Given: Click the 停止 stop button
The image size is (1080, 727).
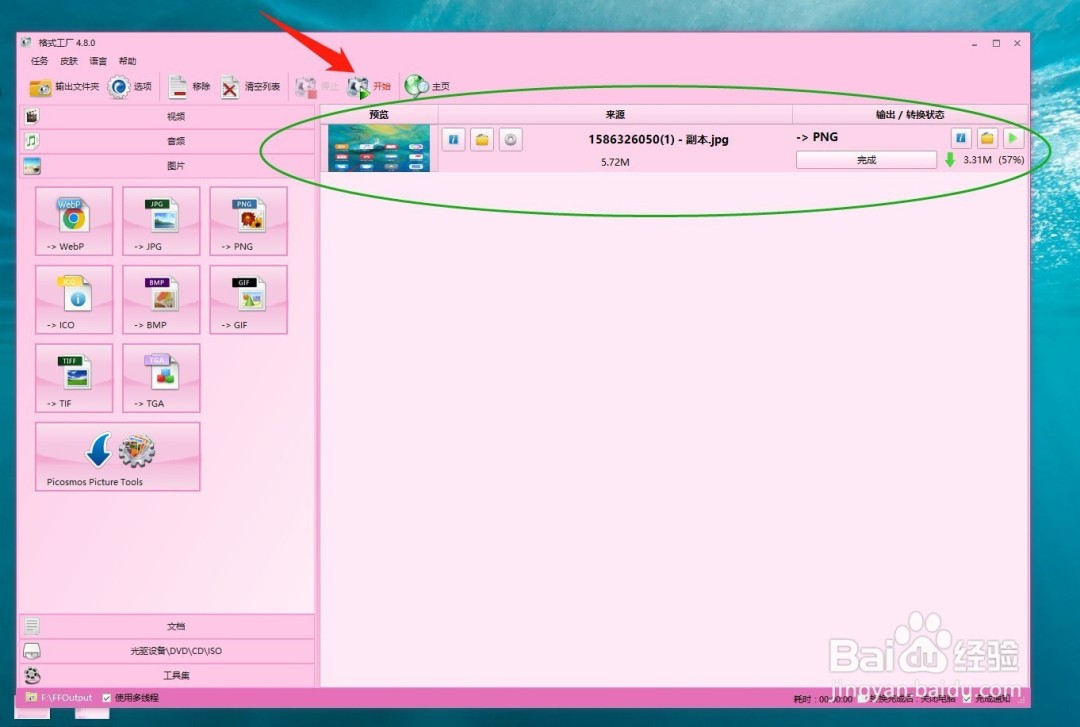Looking at the screenshot, I should coord(317,87).
